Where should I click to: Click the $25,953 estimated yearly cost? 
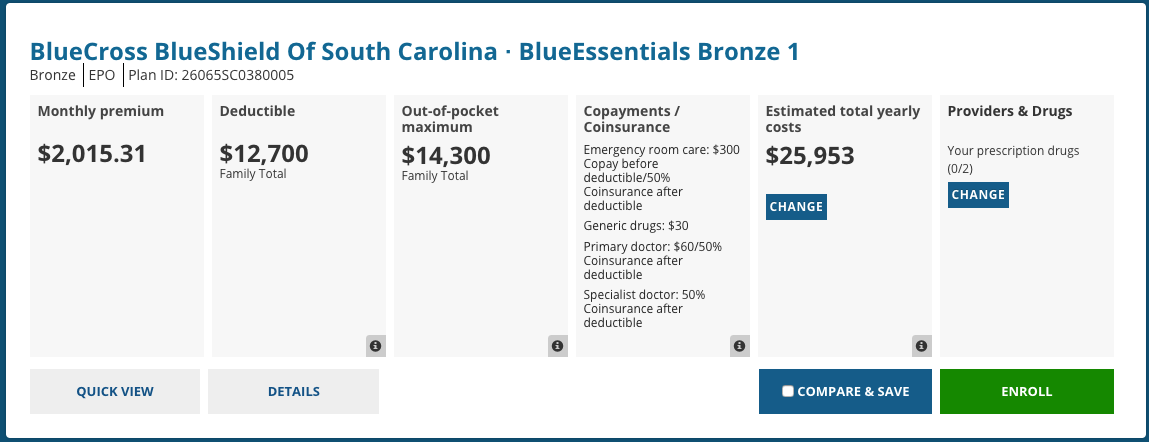[810, 156]
